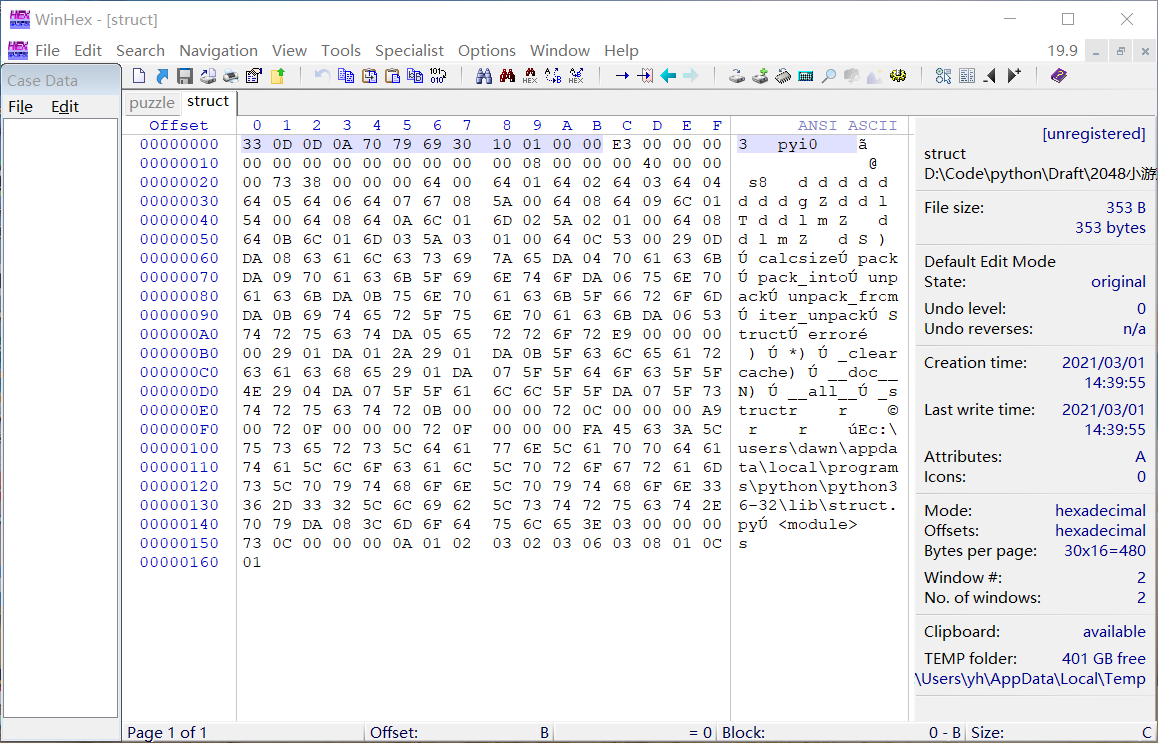Screen dimensions: 1158x743
Task: Print the document using the printer icon
Action: click(230, 75)
